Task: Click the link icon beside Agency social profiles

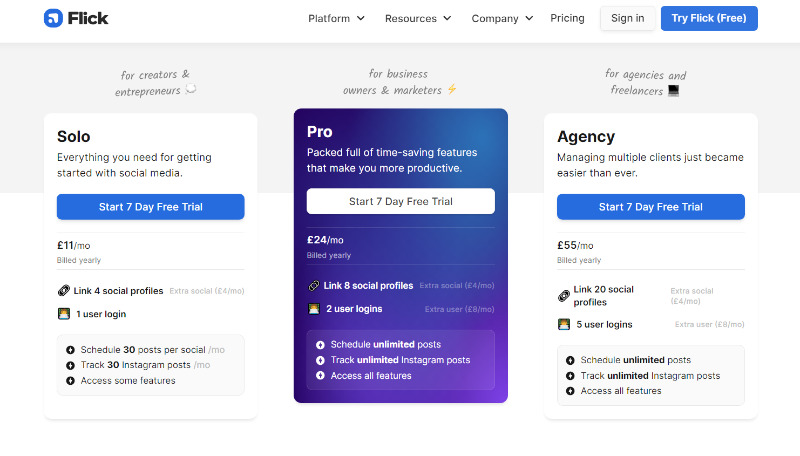Action: [x=564, y=296]
